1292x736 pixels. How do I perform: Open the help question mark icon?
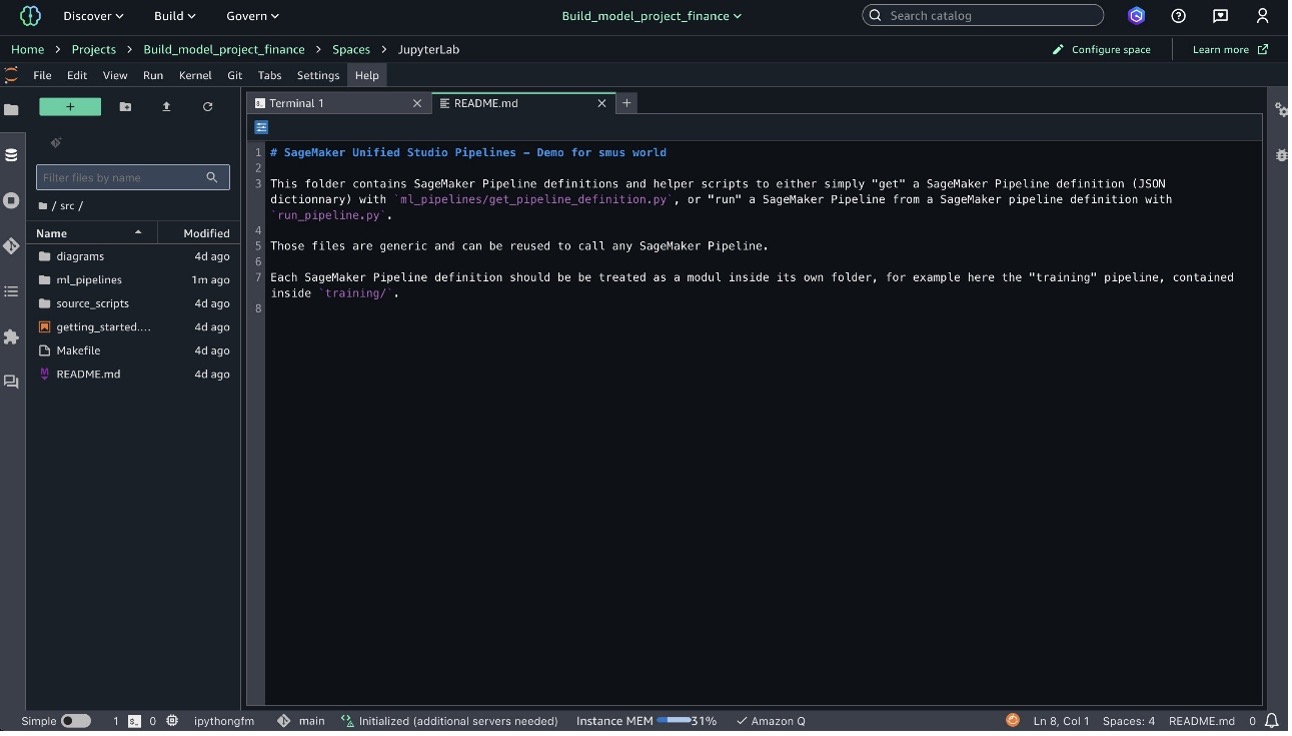tap(1178, 16)
